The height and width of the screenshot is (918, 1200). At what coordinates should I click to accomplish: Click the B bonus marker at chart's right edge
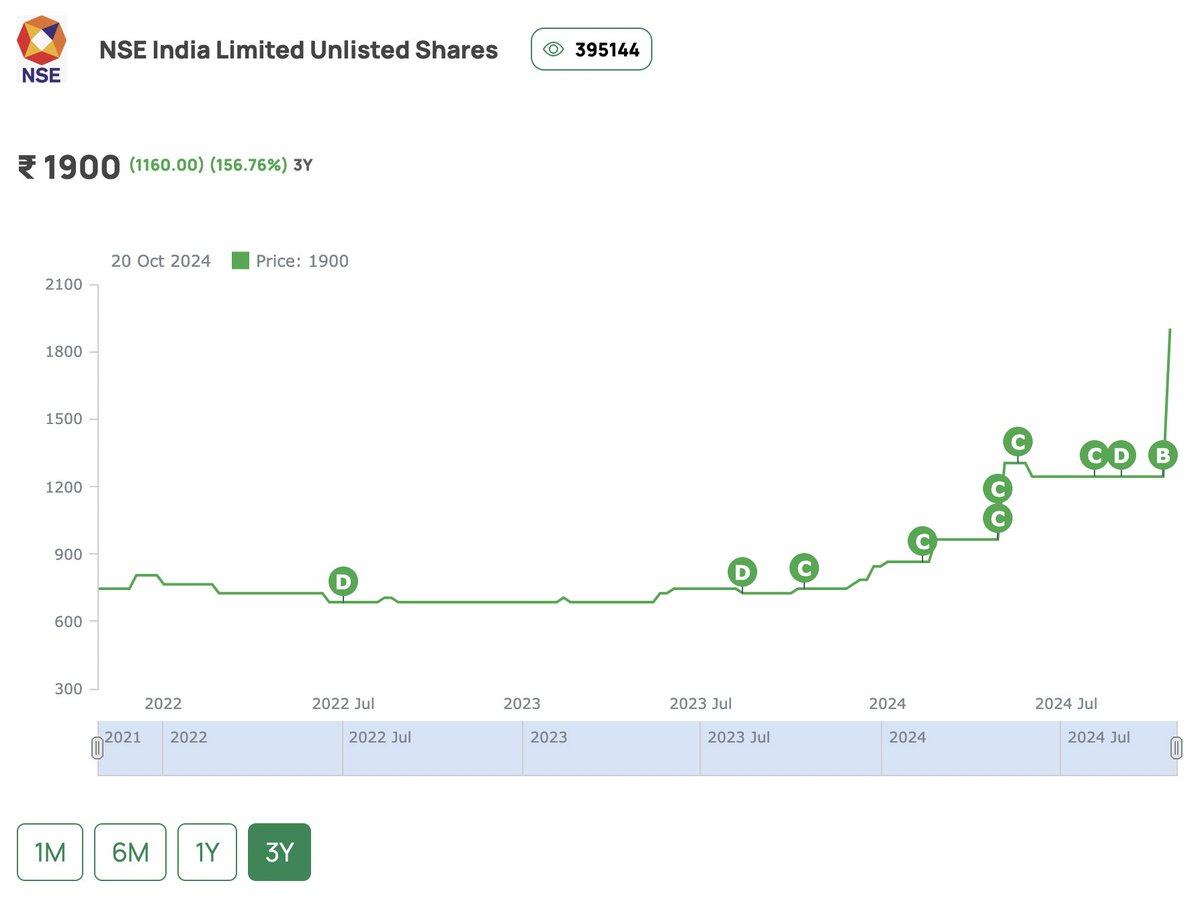pos(1163,455)
